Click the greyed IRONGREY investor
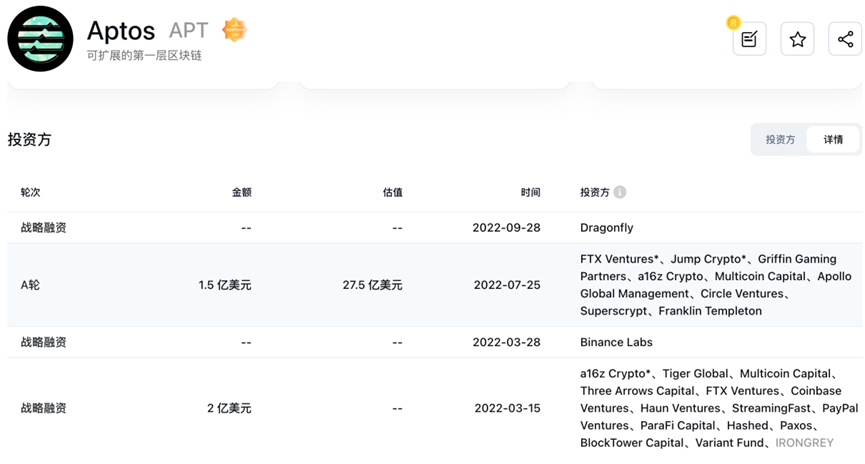The image size is (865, 464). point(804,442)
